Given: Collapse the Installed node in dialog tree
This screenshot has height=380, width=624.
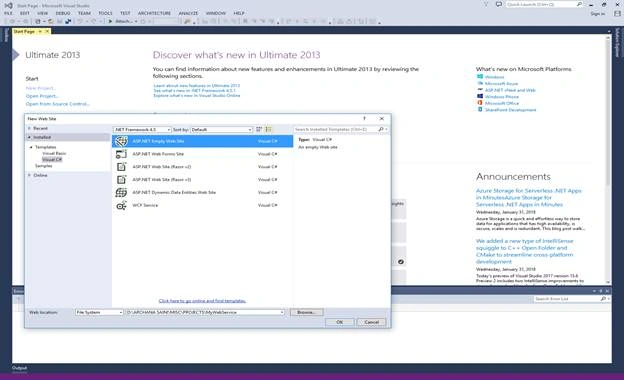Looking at the screenshot, I should tap(29, 137).
